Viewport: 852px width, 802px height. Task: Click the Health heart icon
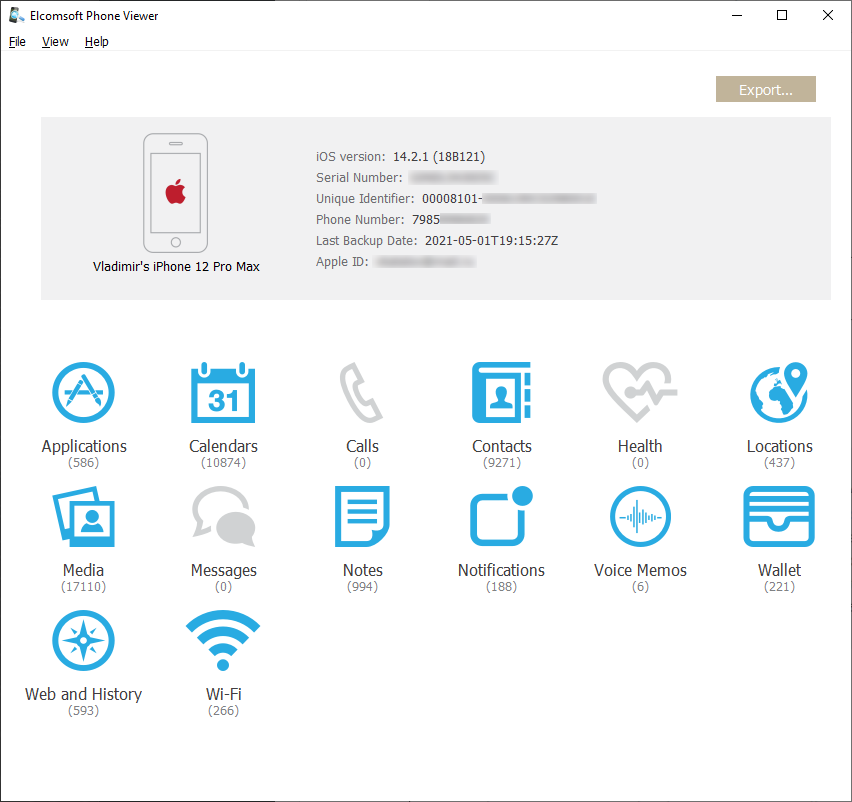640,393
